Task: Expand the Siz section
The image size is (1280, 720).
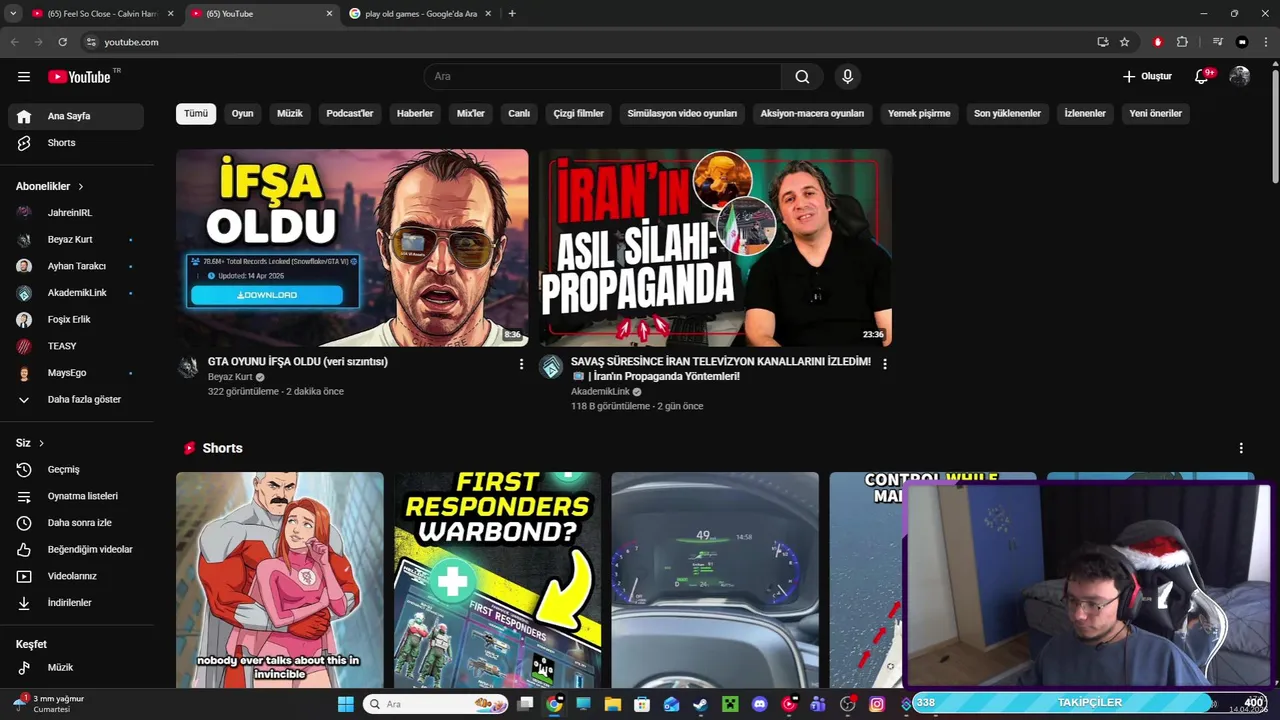Action: [30, 443]
